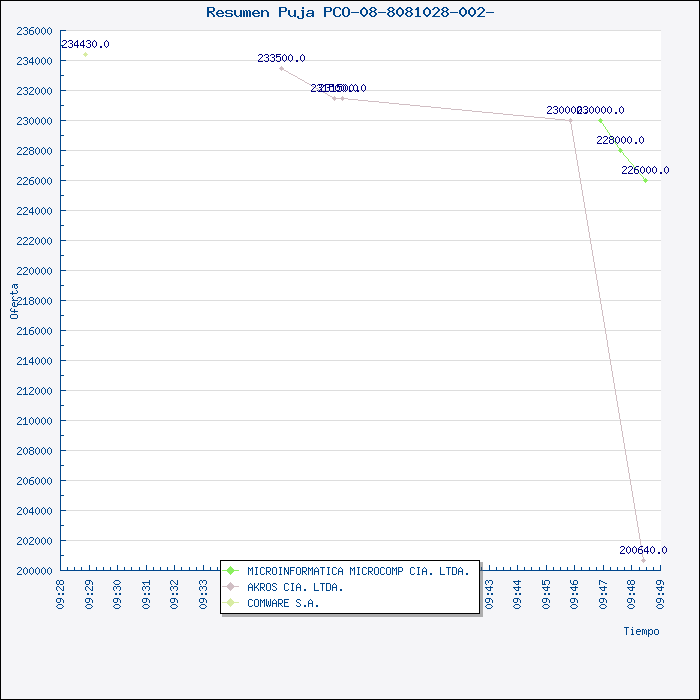The height and width of the screenshot is (700, 700).
Task: Click the 236000 y-axis value
Action: (x=35, y=31)
